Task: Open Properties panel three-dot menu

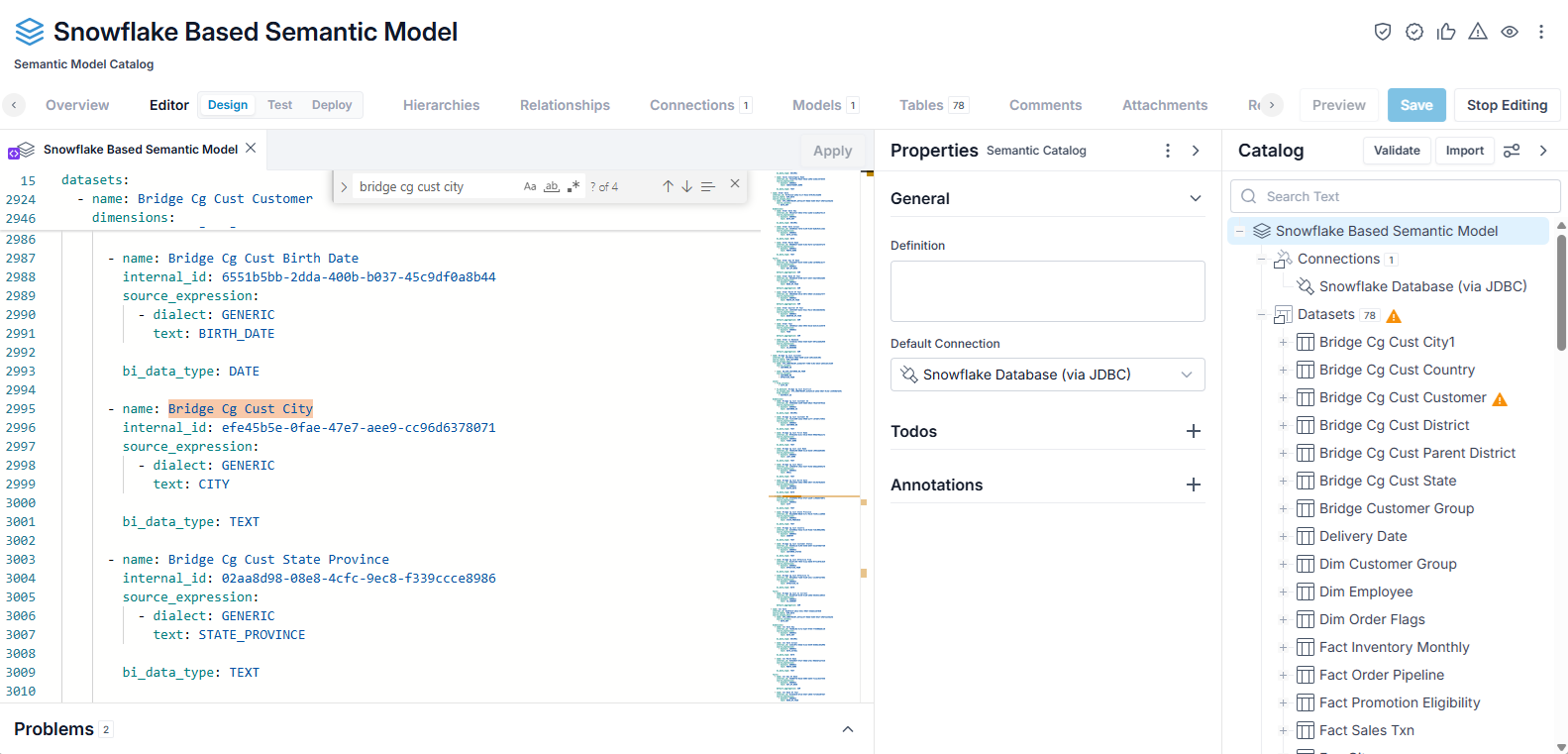Action: click(x=1168, y=151)
